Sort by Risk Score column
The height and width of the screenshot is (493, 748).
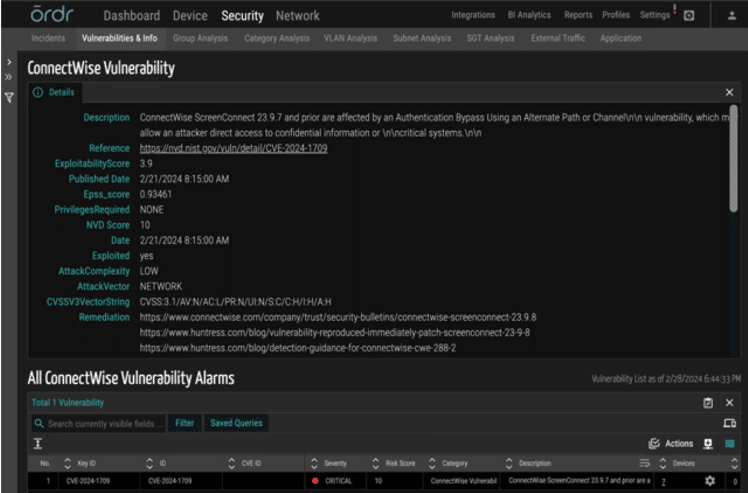[375, 463]
